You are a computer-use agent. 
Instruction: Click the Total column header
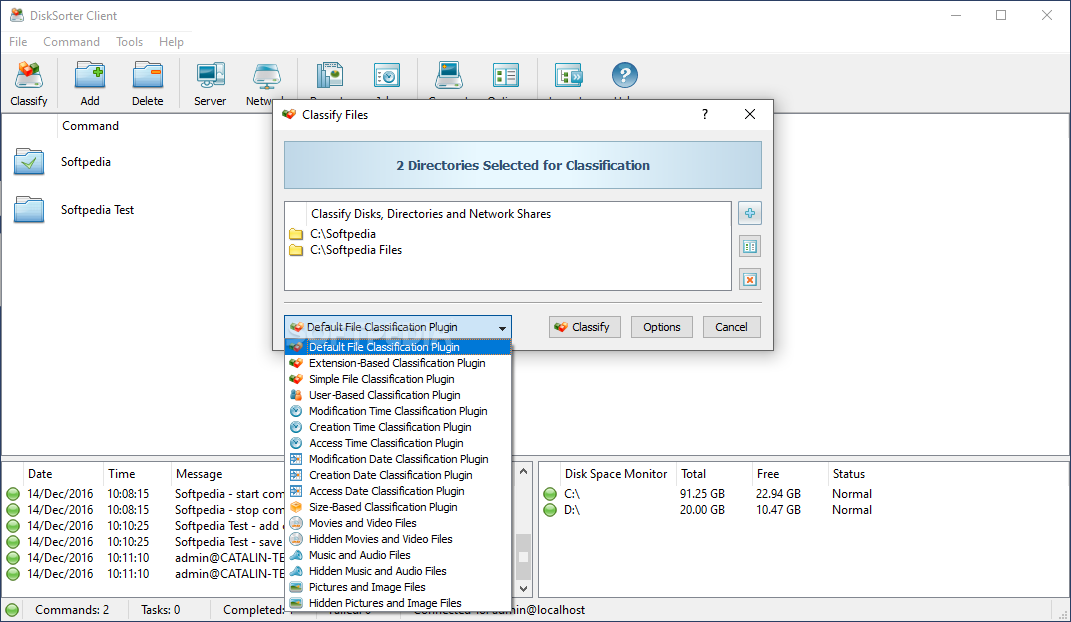click(693, 474)
